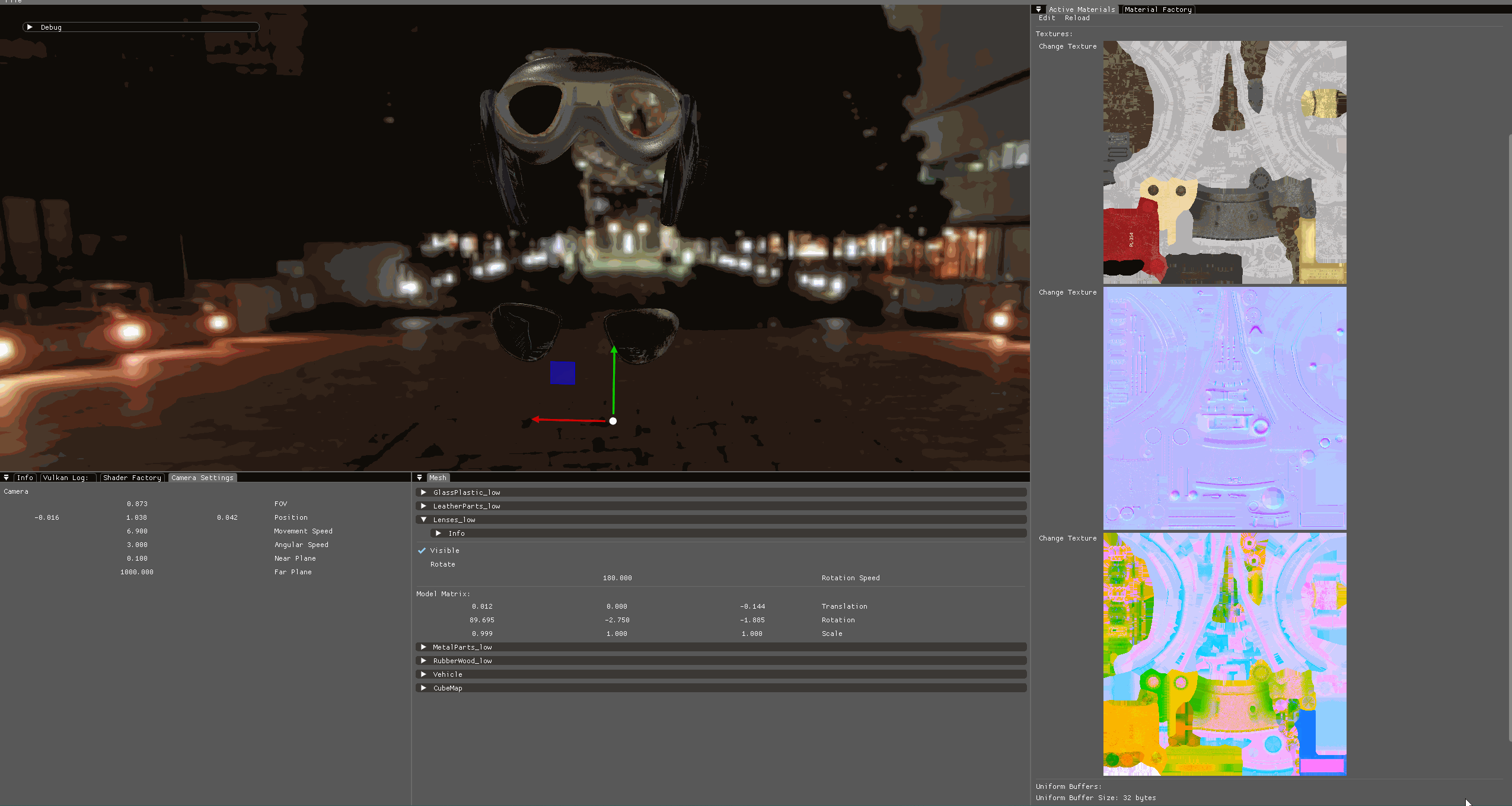The height and width of the screenshot is (806, 1512).
Task: Click the Movement Speed value 6.900
Action: pyautogui.click(x=137, y=531)
